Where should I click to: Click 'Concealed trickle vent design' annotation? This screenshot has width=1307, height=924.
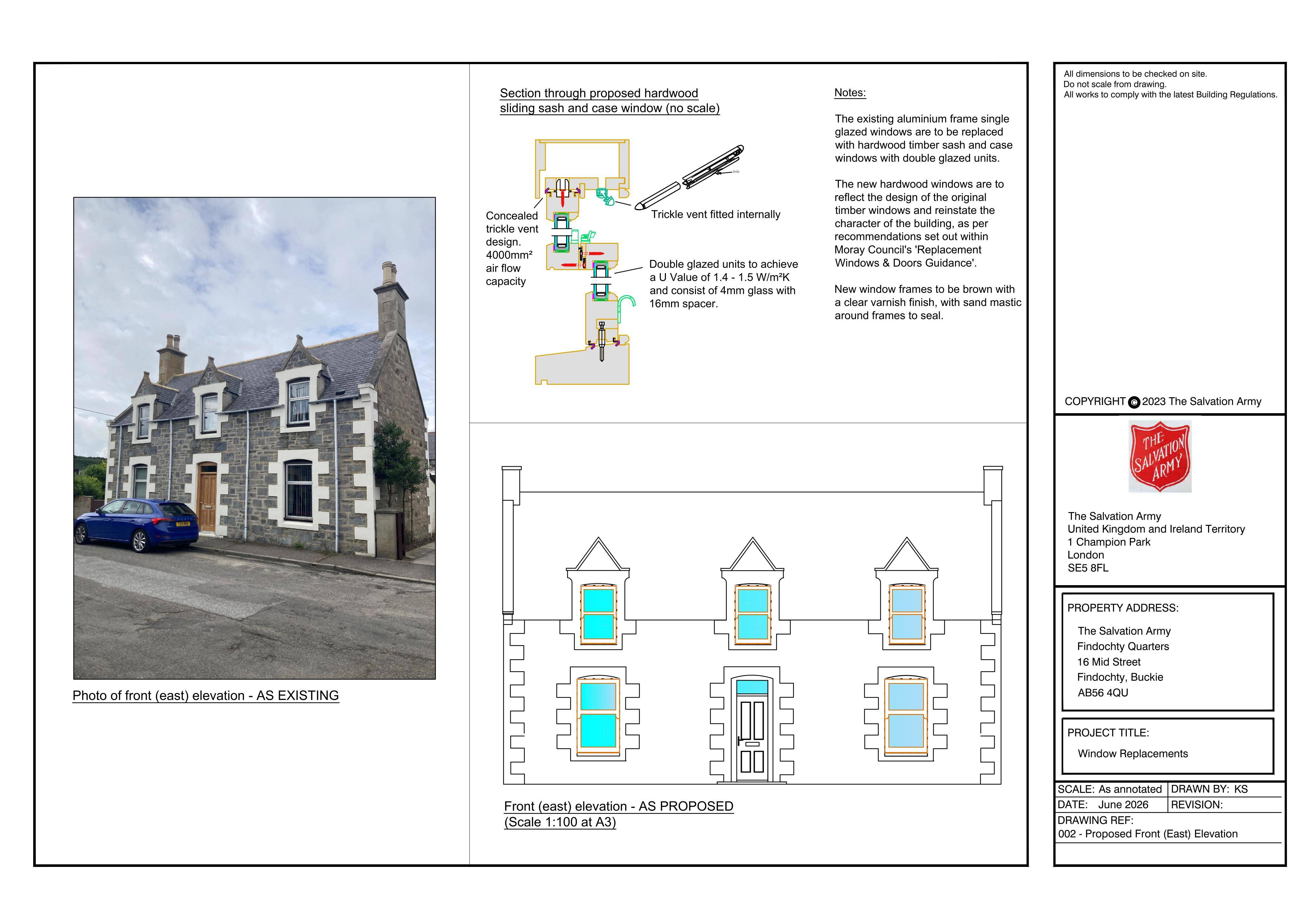(512, 248)
